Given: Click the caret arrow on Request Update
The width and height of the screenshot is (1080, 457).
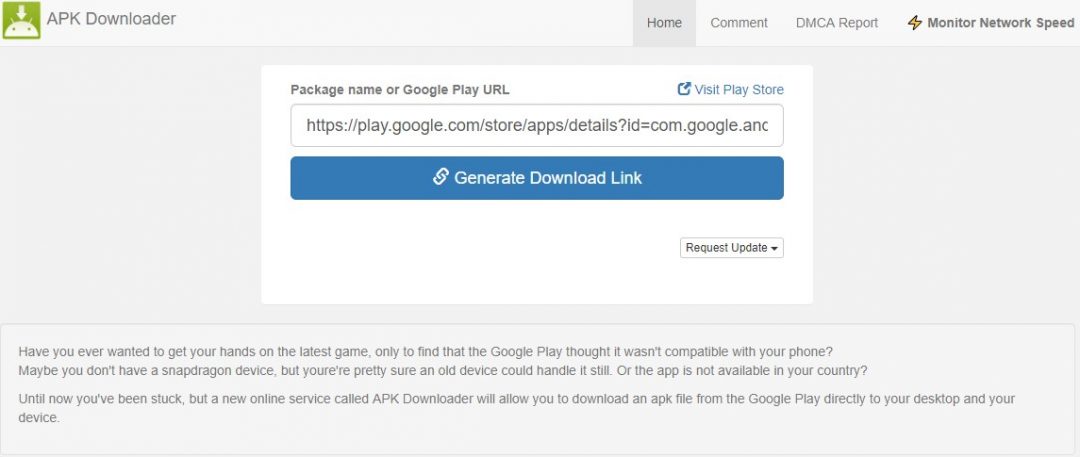Looking at the screenshot, I should pos(774,249).
